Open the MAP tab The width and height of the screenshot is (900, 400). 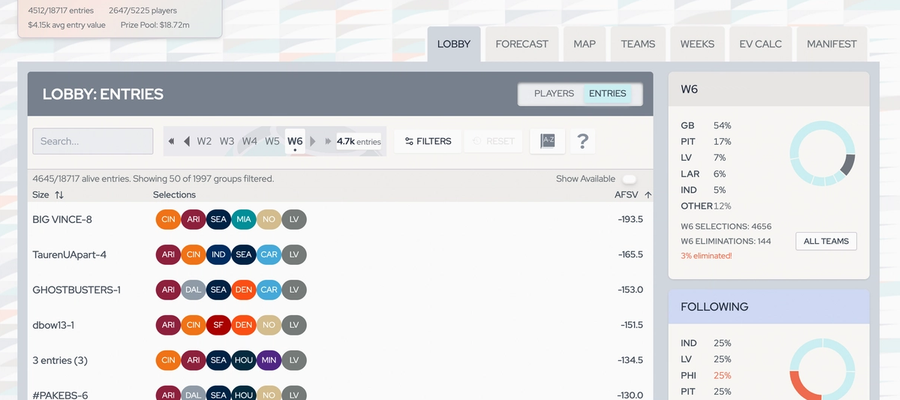coord(584,44)
